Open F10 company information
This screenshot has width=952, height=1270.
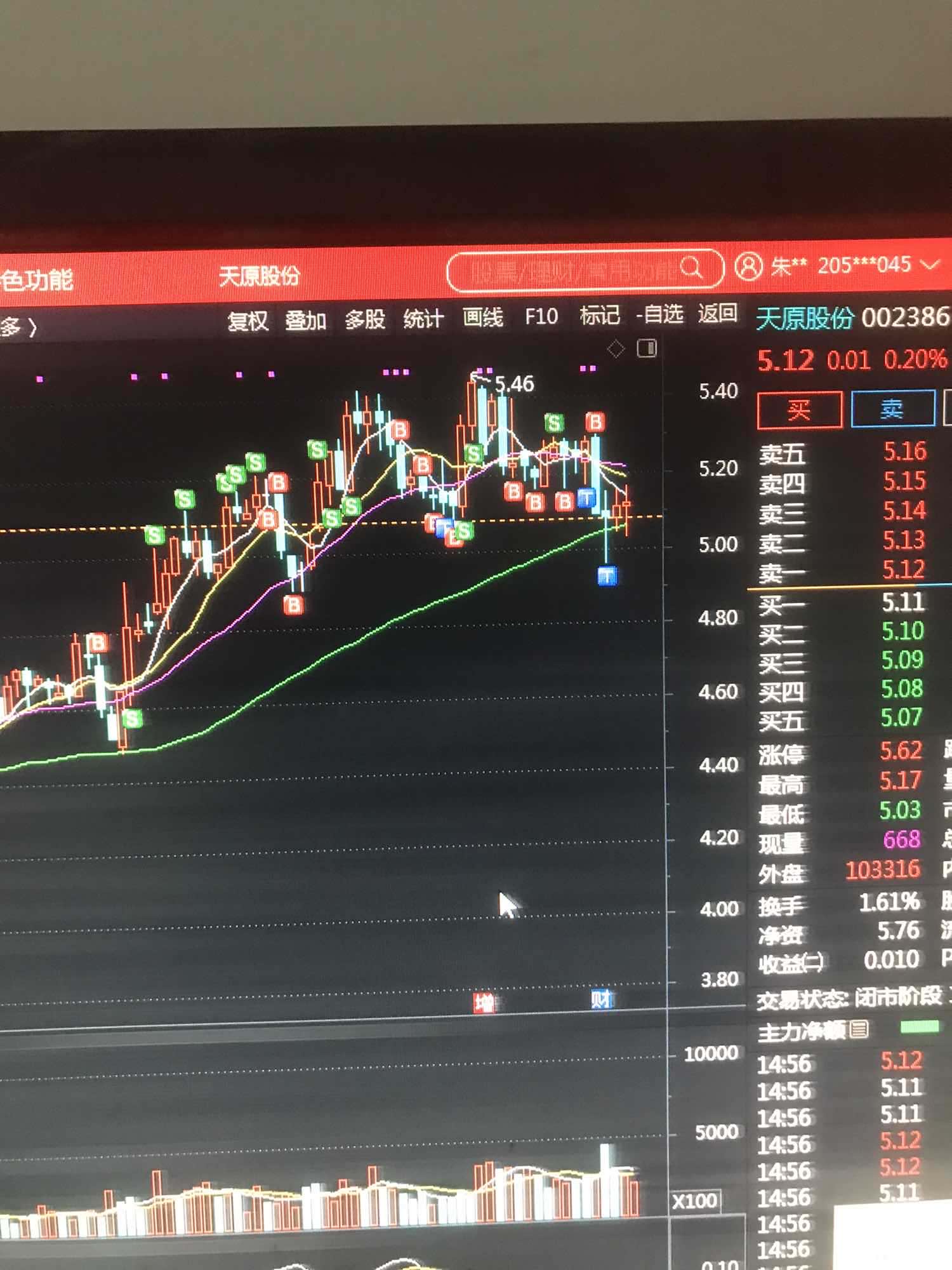pos(541,316)
